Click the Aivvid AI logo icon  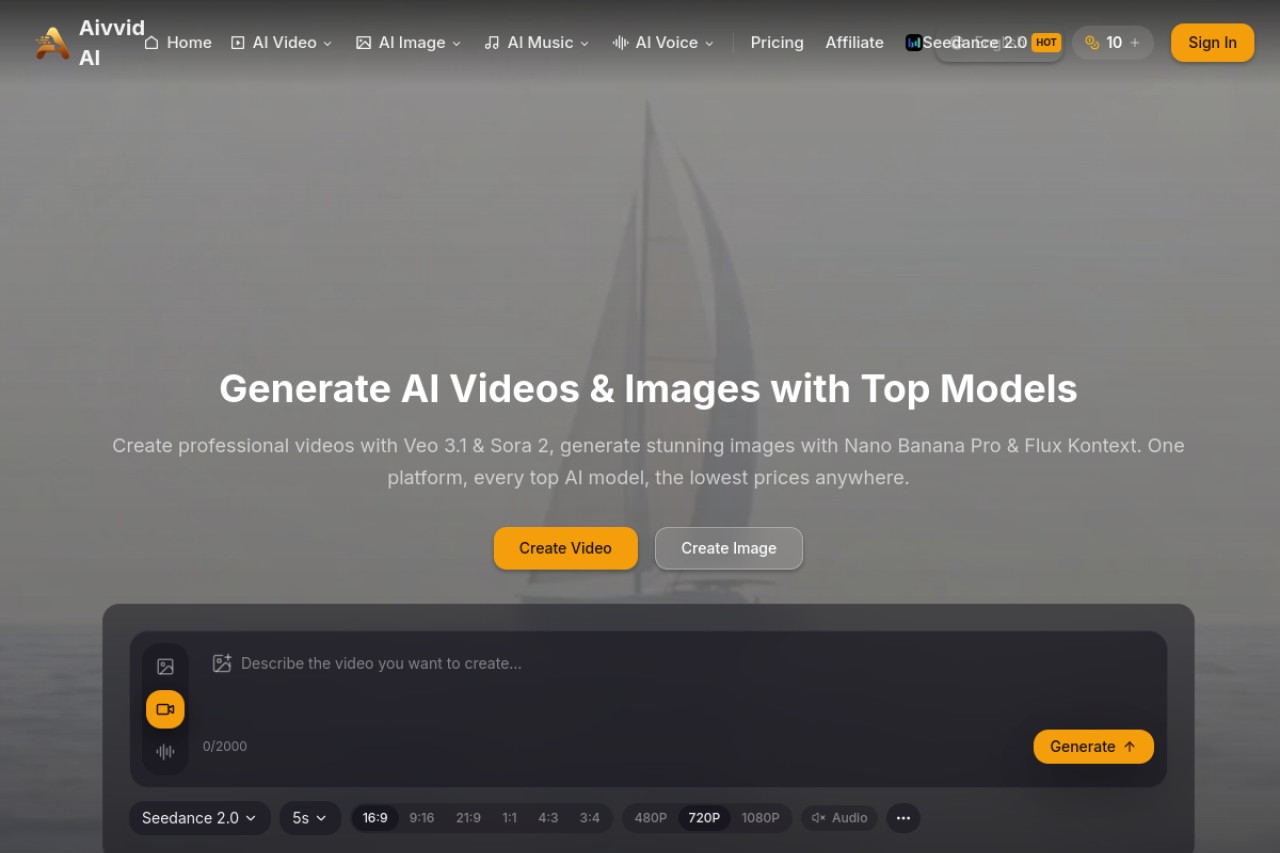pos(52,43)
